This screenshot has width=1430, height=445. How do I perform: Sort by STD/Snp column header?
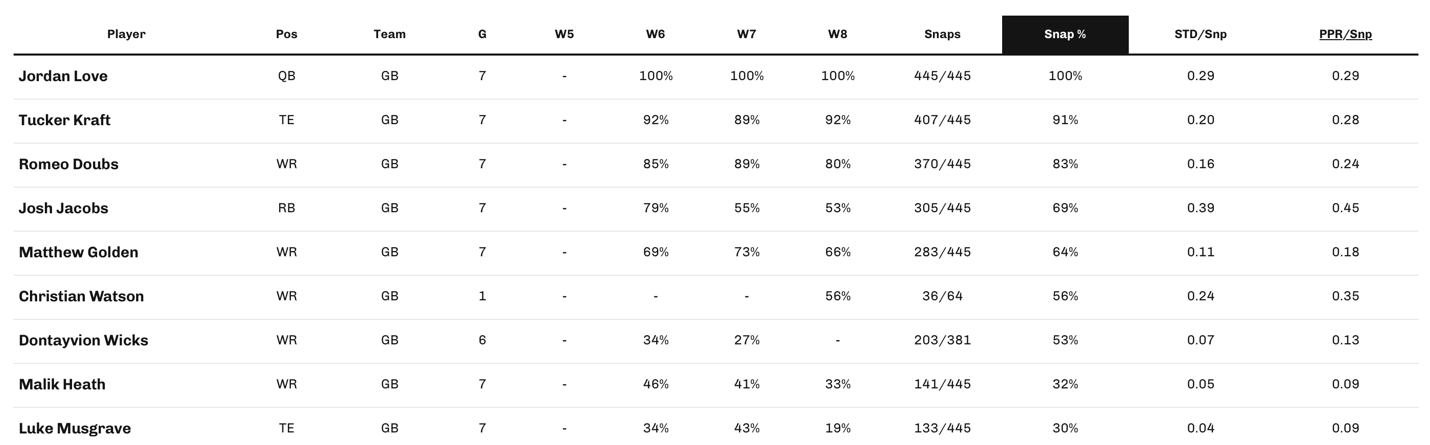1200,34
